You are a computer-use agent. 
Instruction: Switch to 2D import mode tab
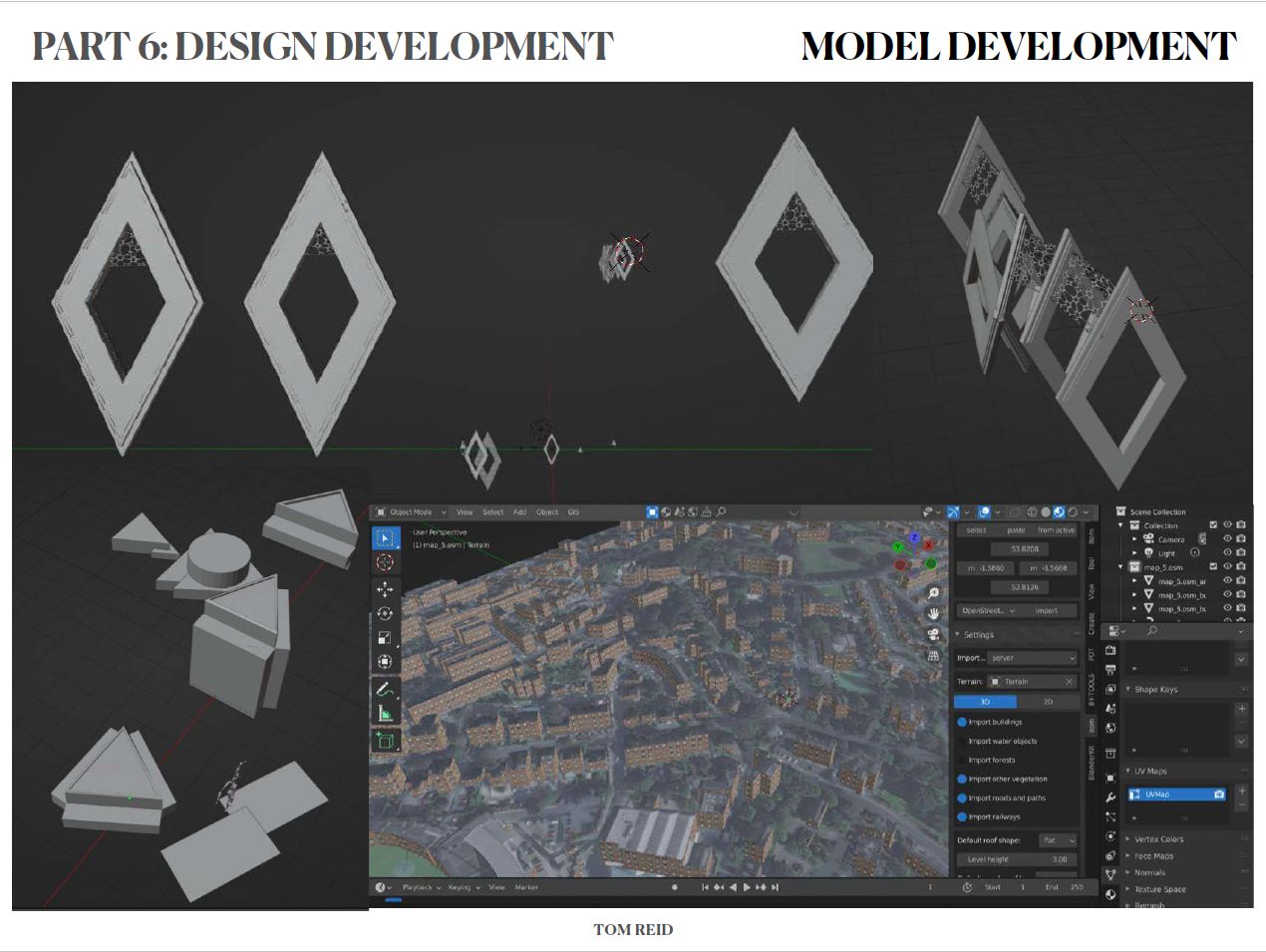[1048, 702]
